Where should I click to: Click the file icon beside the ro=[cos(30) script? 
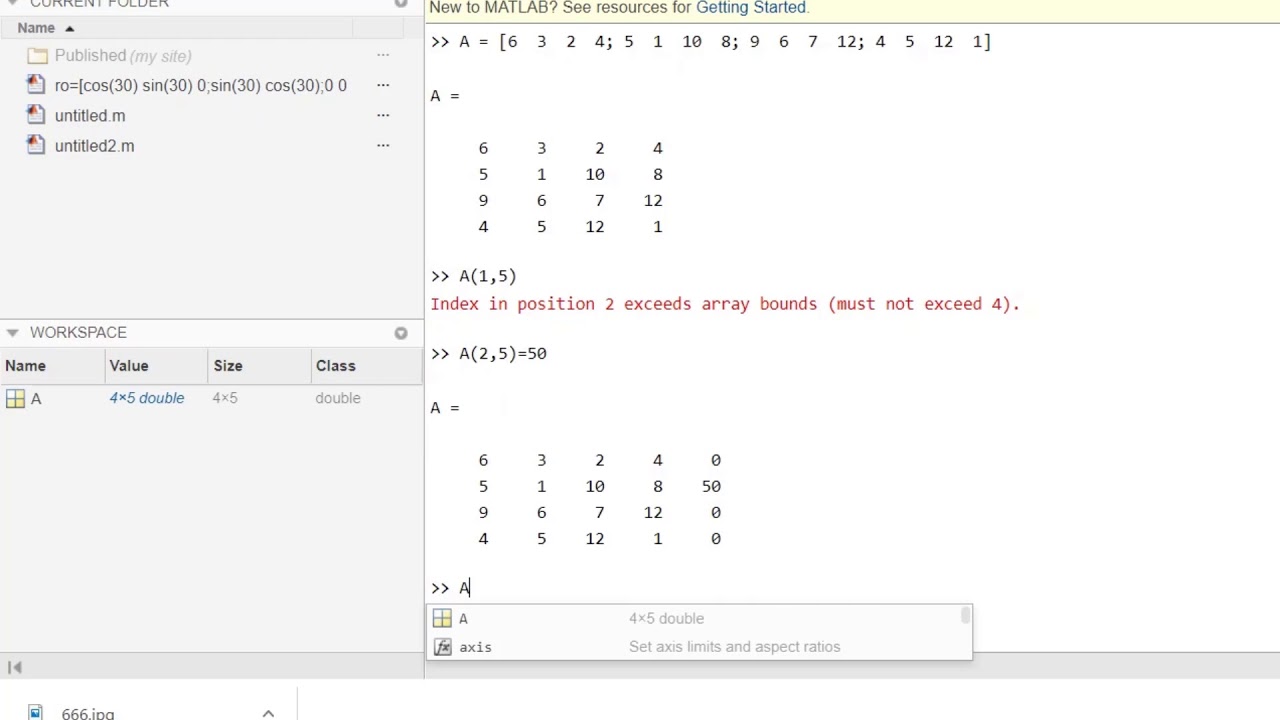pos(36,85)
